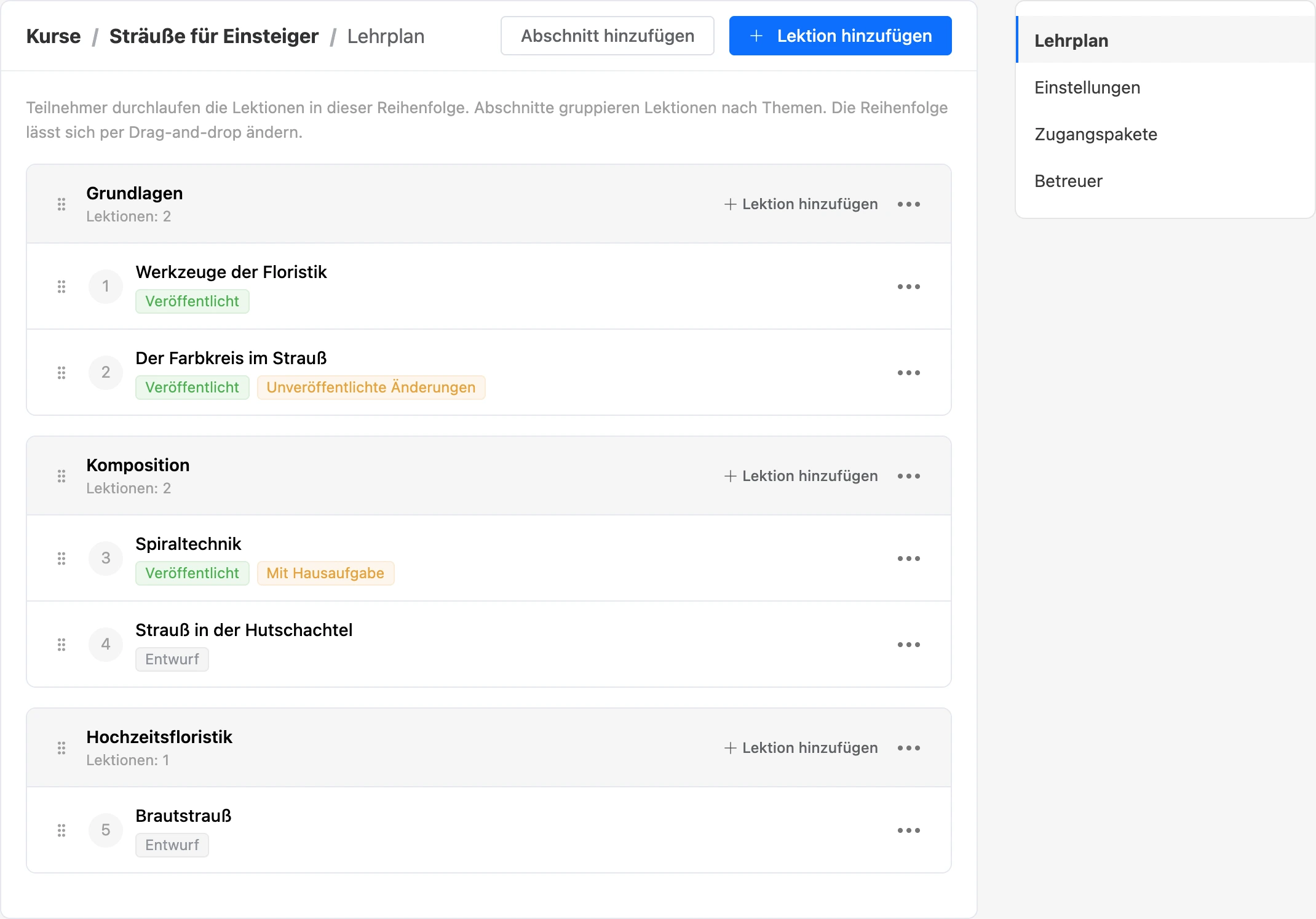Click drag handle beside Strauß in der Hutschachtel
This screenshot has height=919, width=1316.
tap(61, 645)
